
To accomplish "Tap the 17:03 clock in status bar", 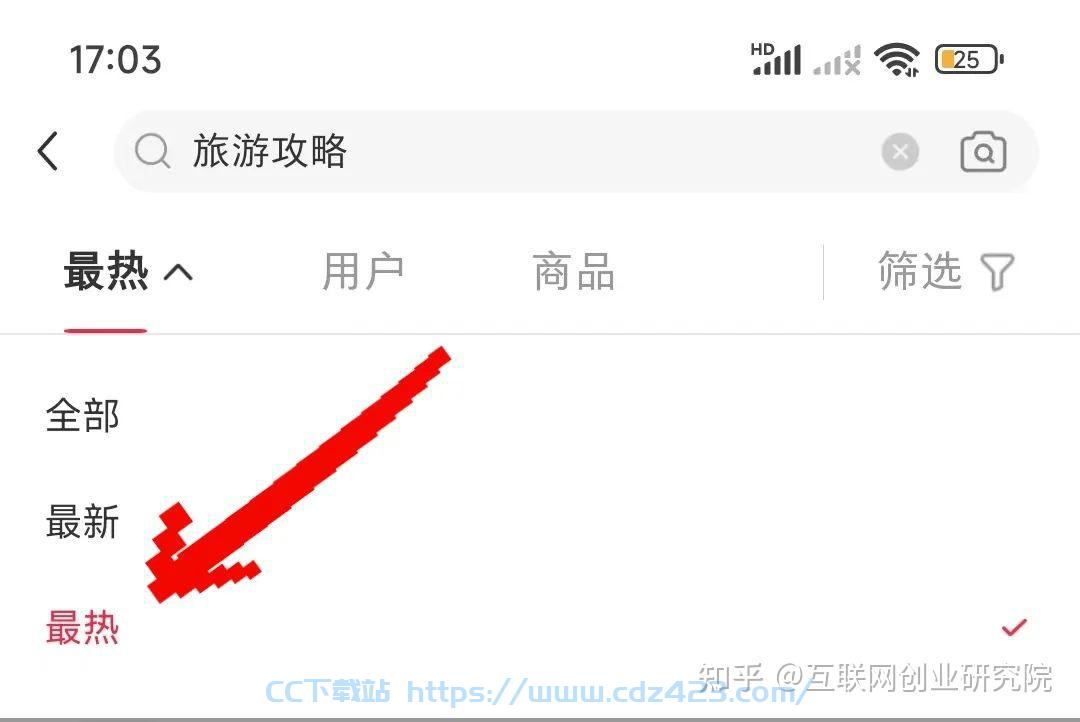I will [x=115, y=59].
